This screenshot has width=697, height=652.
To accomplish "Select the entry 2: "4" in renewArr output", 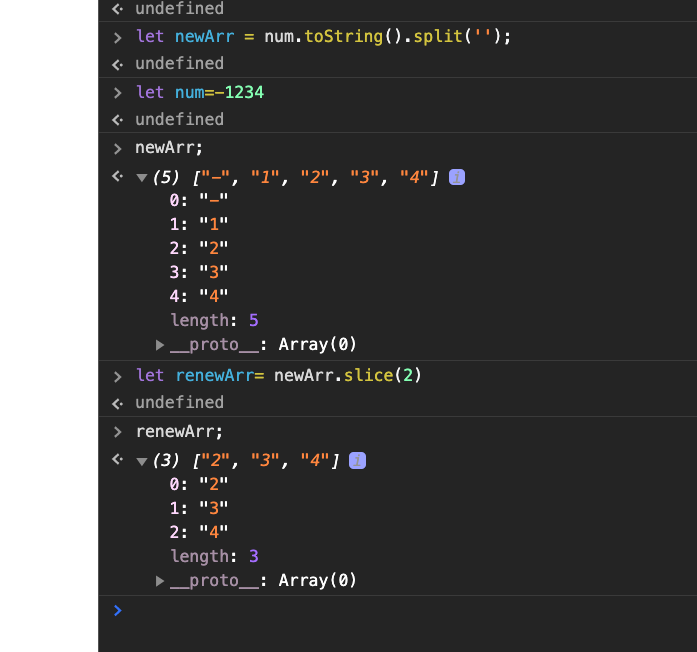I will pos(199,532).
